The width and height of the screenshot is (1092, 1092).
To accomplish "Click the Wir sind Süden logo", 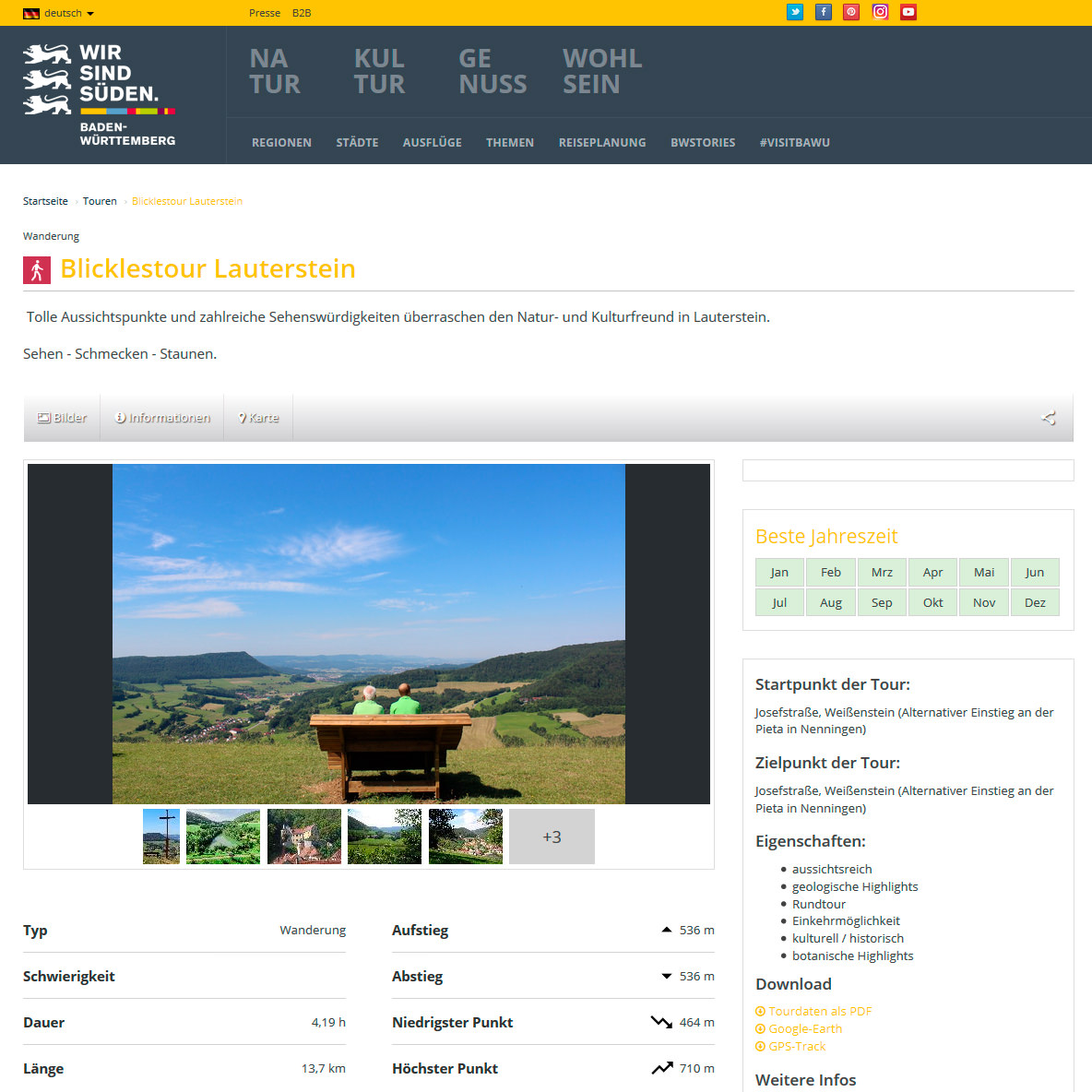I will tap(100, 94).
